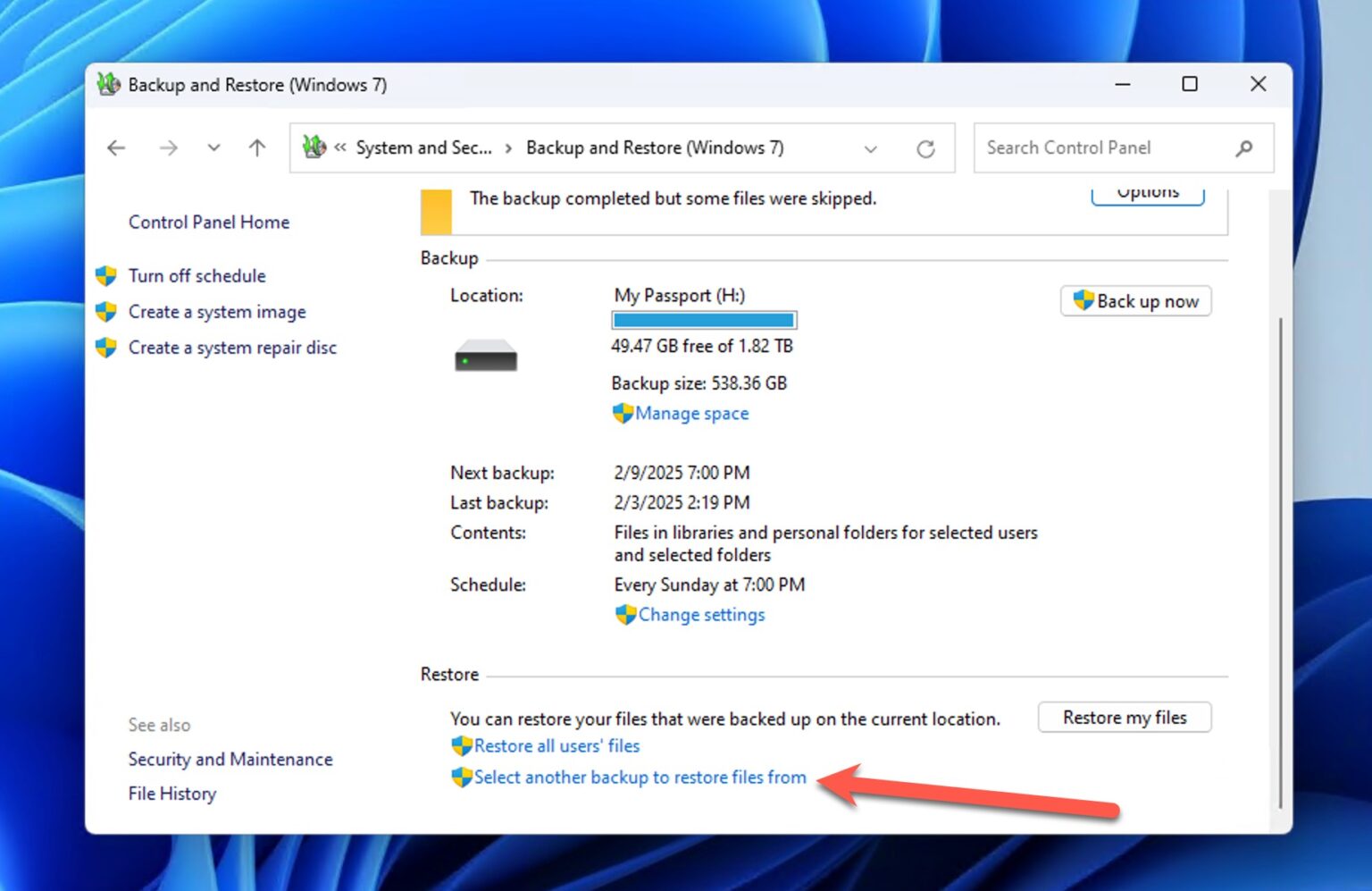
Task: Click Restore my files button
Action: (x=1125, y=718)
